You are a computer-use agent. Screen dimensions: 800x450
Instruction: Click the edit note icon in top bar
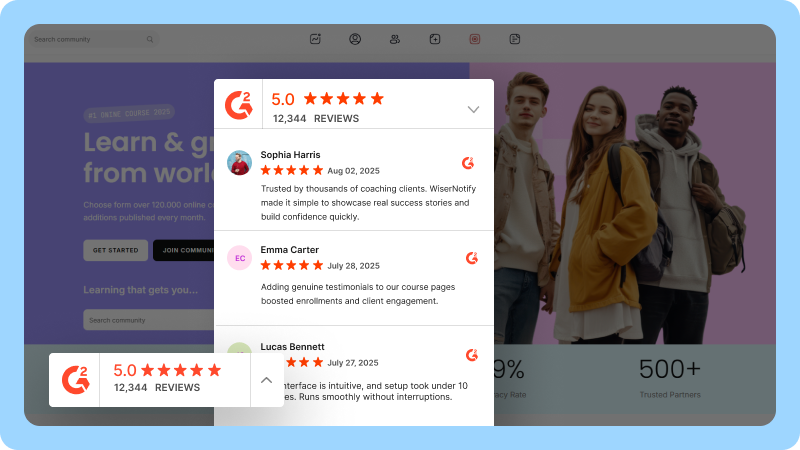(x=515, y=39)
